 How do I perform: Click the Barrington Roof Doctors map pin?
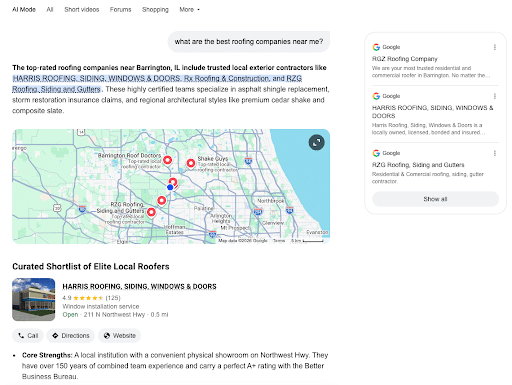pos(167,160)
